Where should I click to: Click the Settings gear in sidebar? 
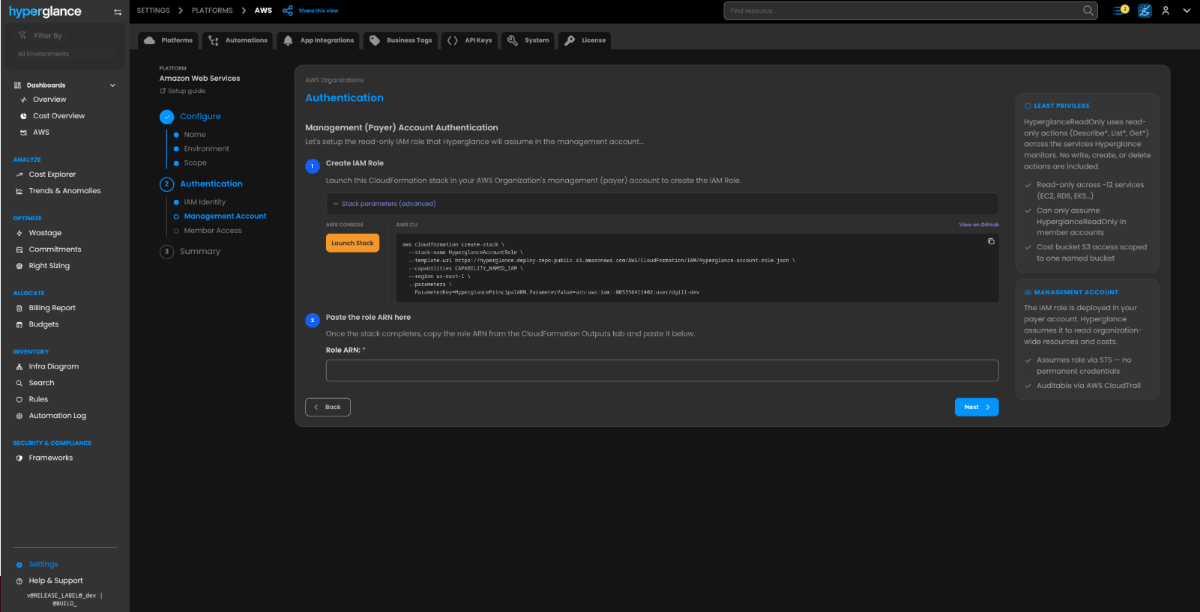(18, 564)
